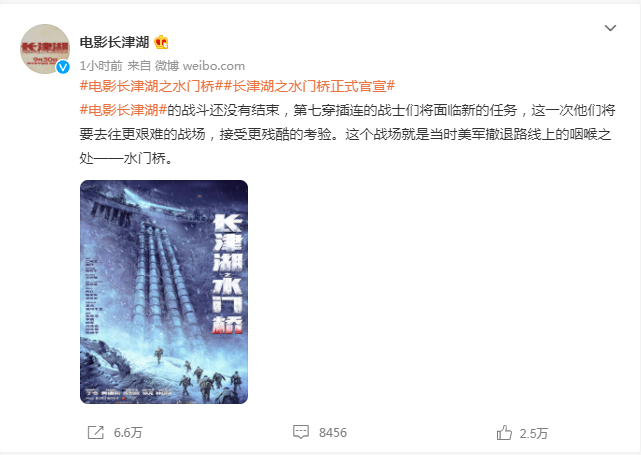Click the text line about 美军撤退路线
641x455 pixels.
(345, 134)
